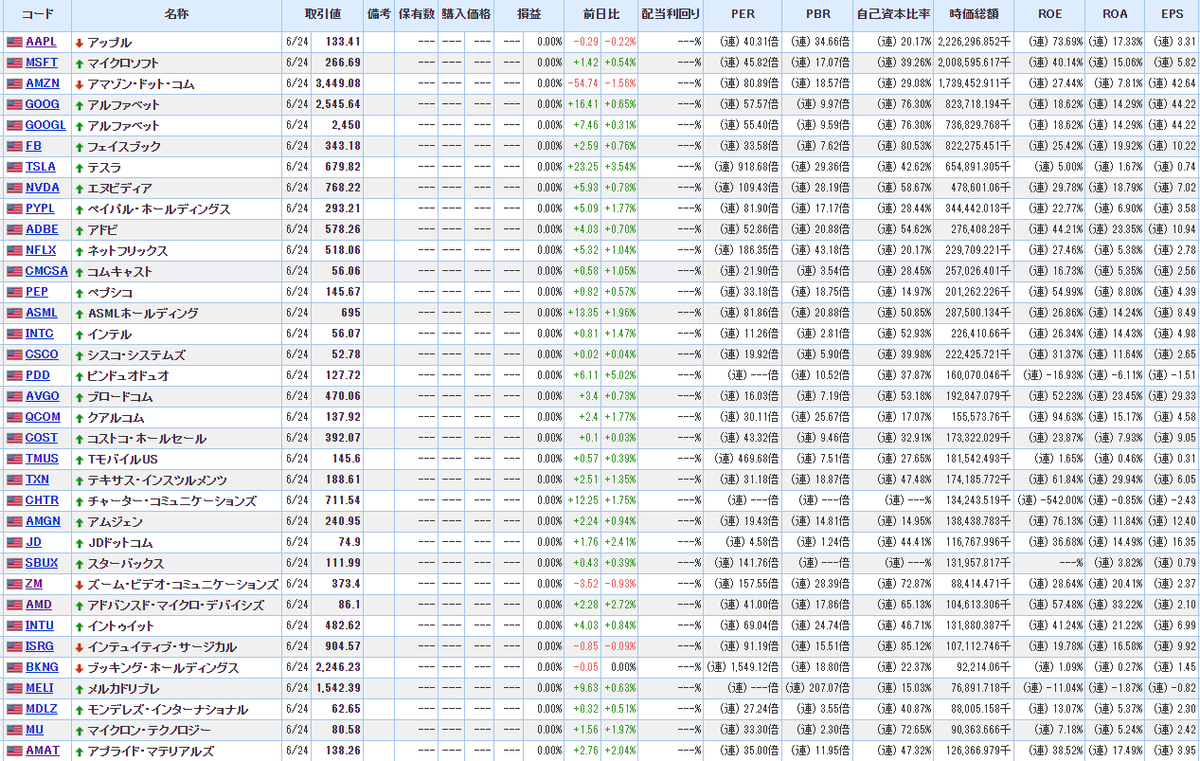1200x761 pixels.
Task: Open the GOOG ticker link
Action: (x=42, y=104)
